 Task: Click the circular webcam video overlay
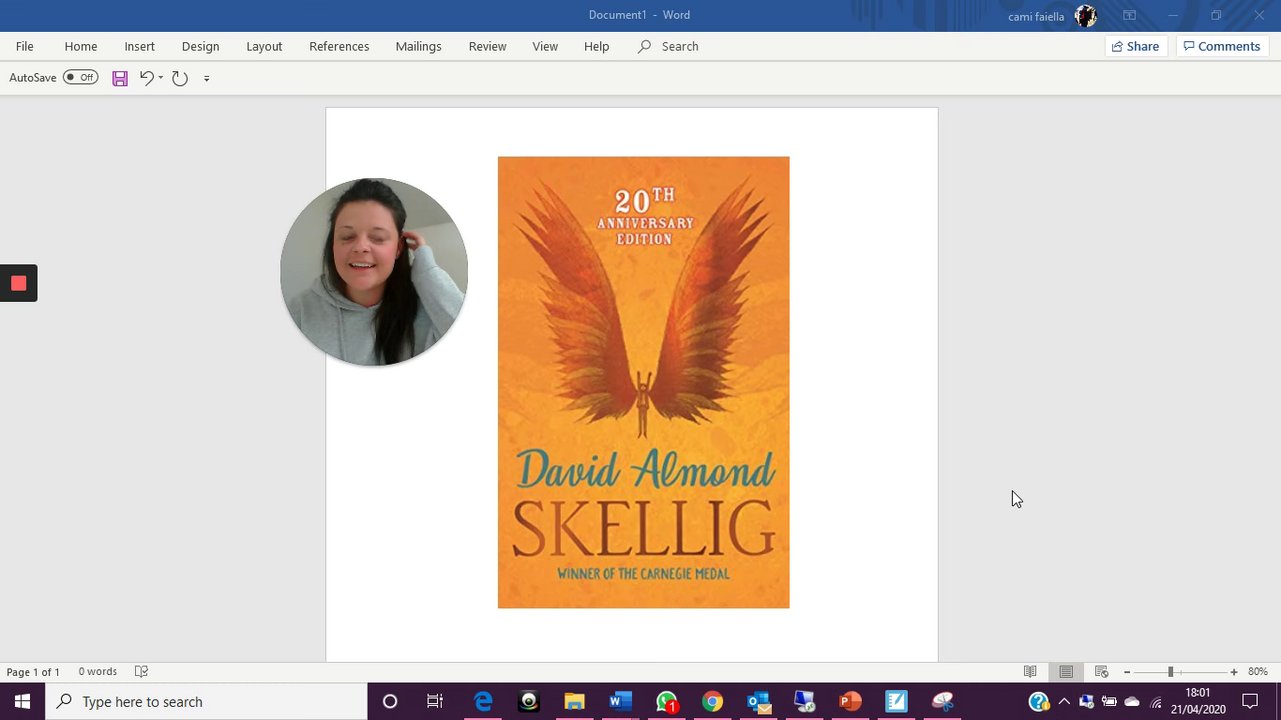tap(374, 272)
